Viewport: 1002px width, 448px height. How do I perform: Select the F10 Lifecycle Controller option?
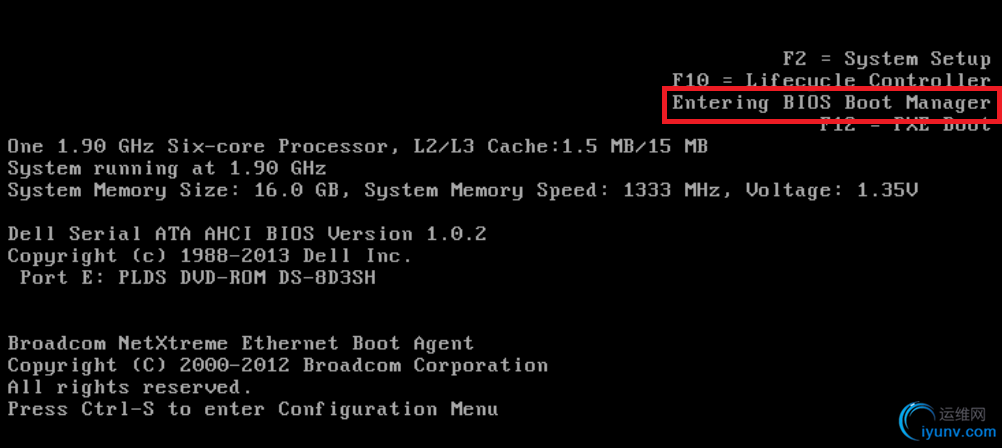pyautogui.click(x=831, y=81)
